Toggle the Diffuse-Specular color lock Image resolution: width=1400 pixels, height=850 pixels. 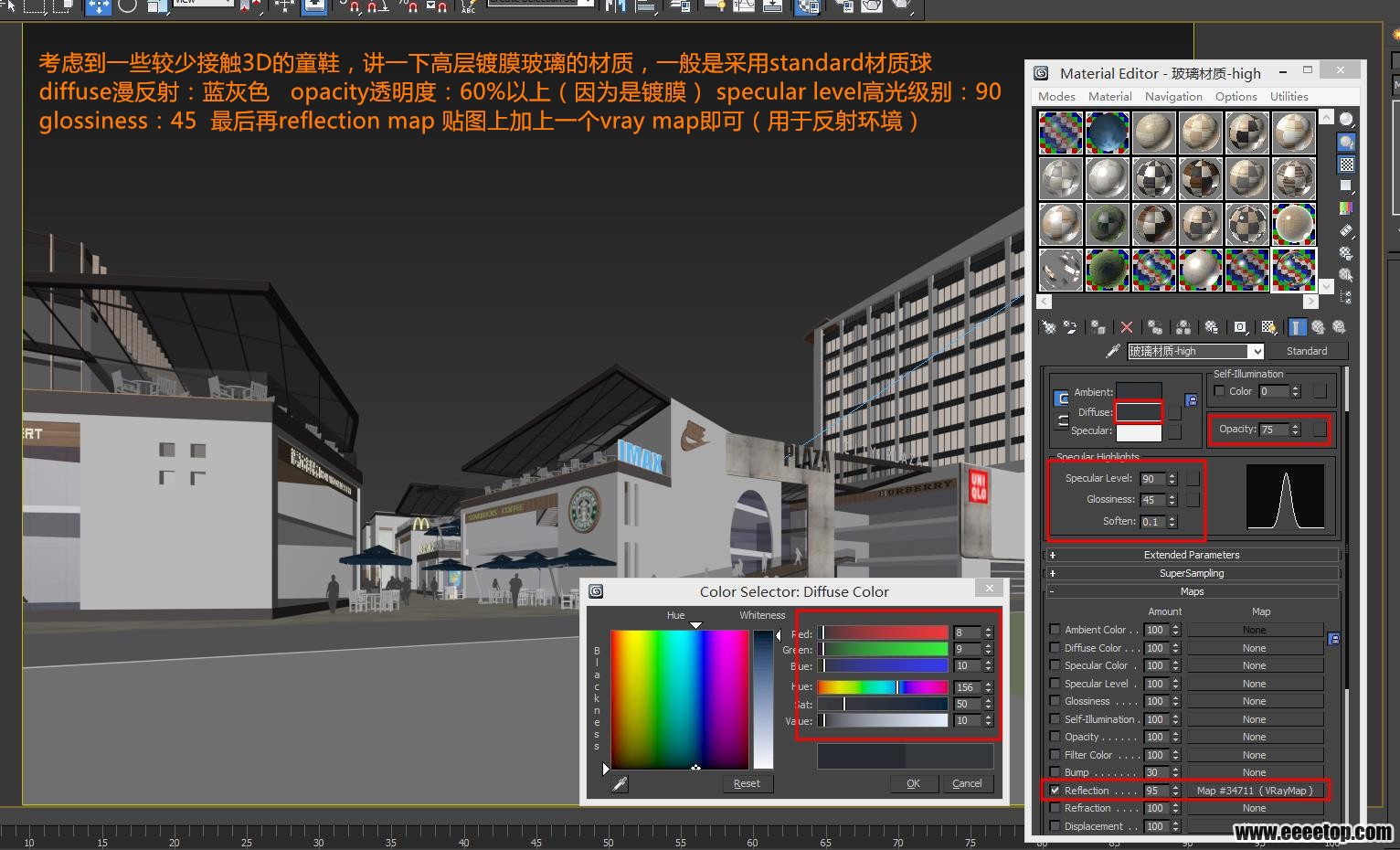pyautogui.click(x=1061, y=420)
